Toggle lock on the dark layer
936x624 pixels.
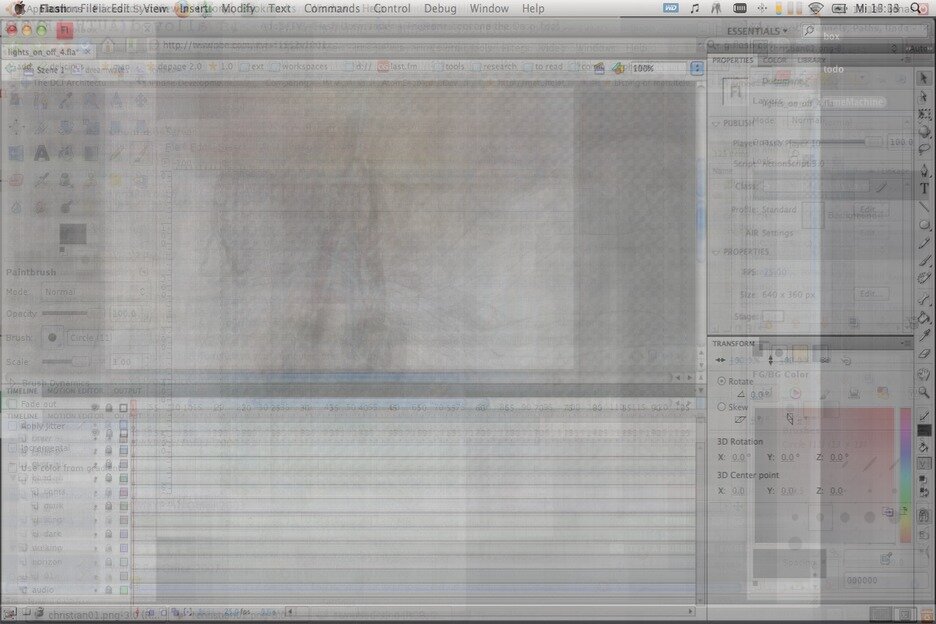pyautogui.click(x=109, y=534)
